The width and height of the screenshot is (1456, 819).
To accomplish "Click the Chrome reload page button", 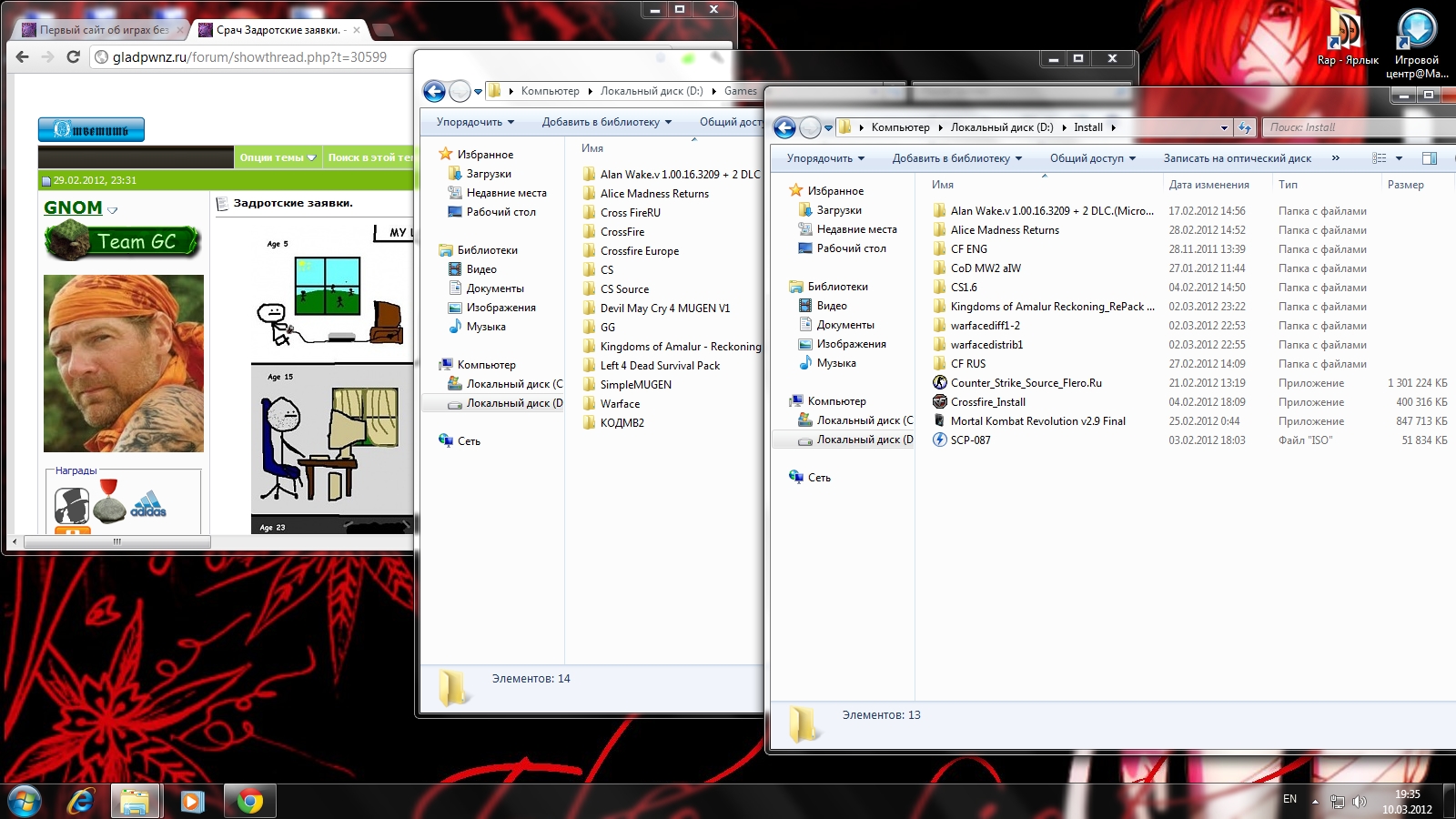I will 74,57.
